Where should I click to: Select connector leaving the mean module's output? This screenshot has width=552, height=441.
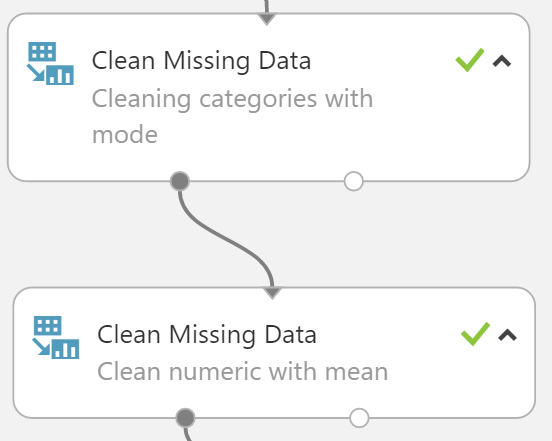188,434
